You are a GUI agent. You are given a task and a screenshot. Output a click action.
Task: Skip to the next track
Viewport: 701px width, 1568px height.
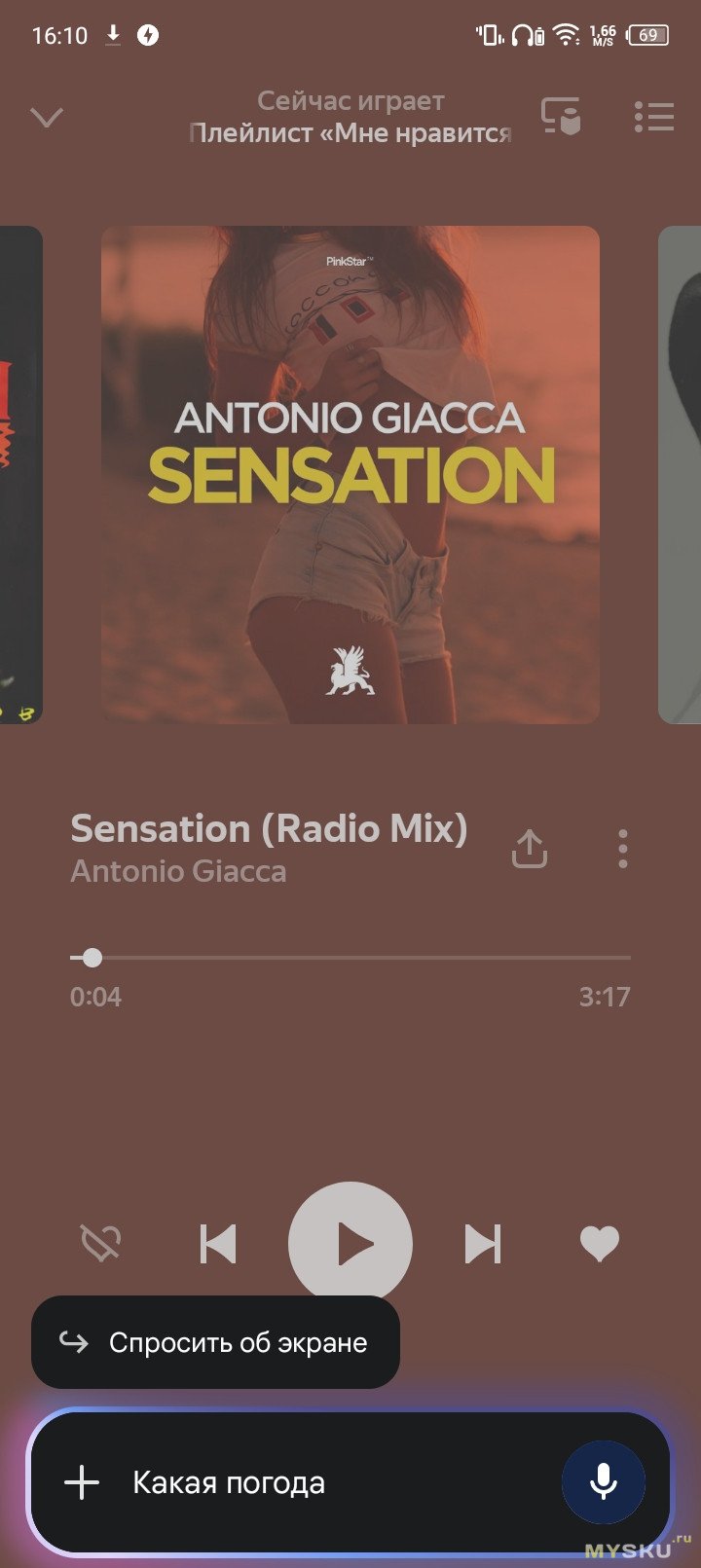tap(483, 1244)
